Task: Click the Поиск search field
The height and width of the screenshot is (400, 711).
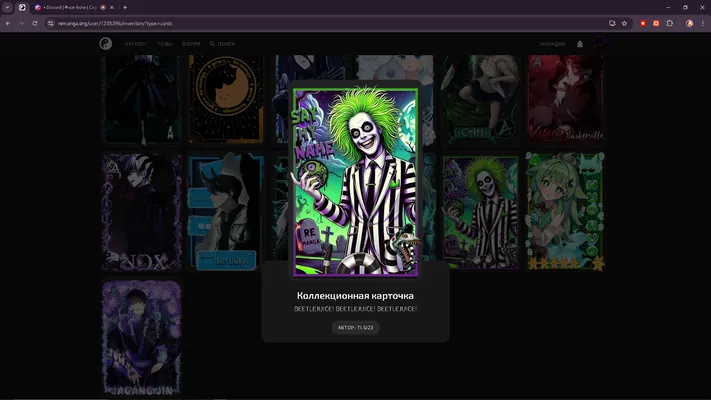Action: coord(222,44)
